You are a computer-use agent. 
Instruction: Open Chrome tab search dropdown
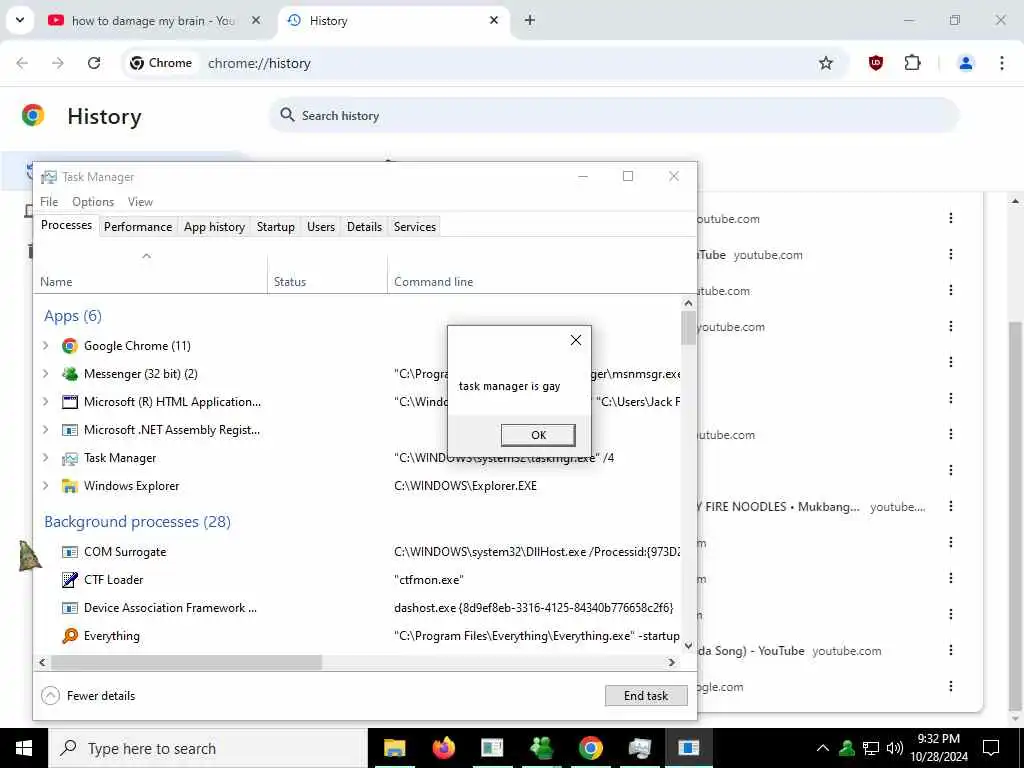click(20, 20)
